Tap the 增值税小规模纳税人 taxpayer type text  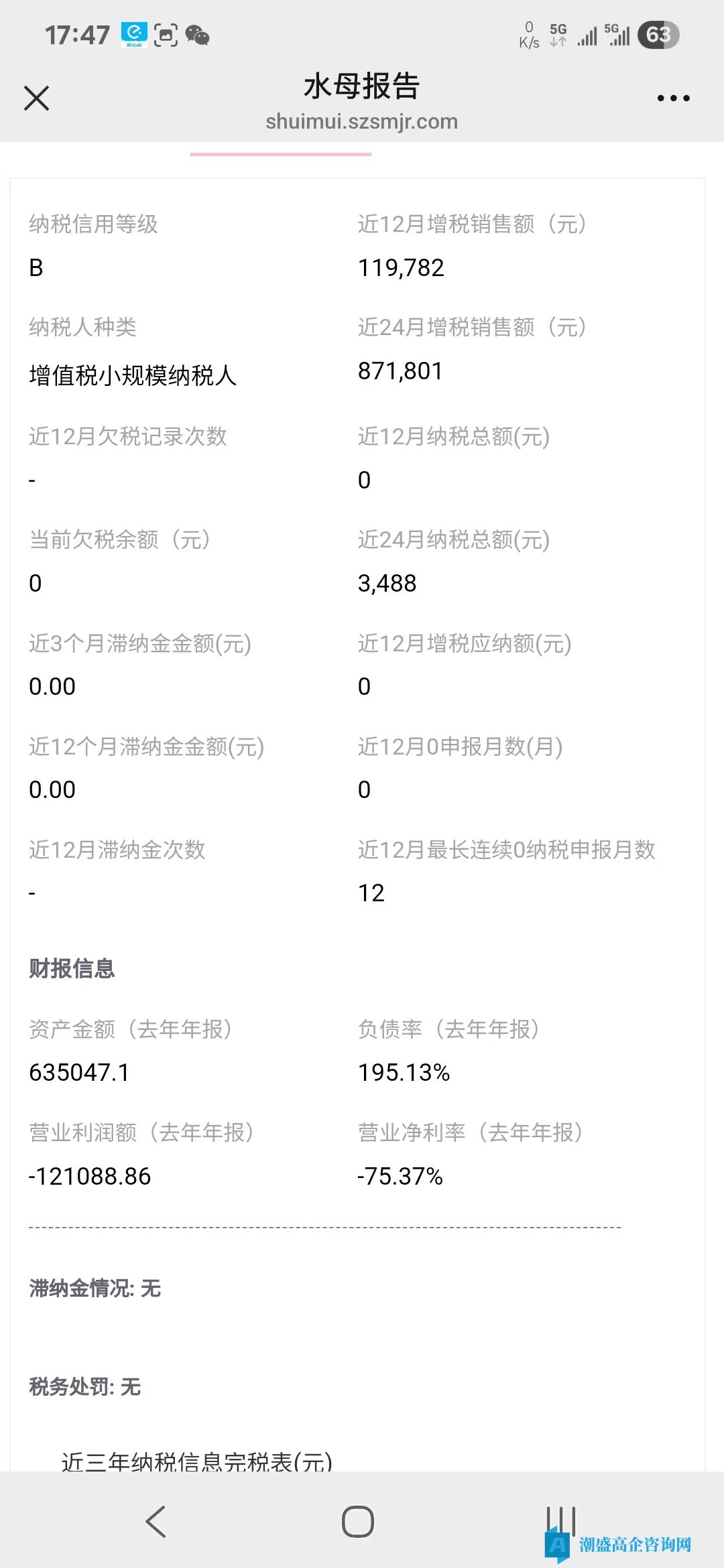(x=133, y=375)
